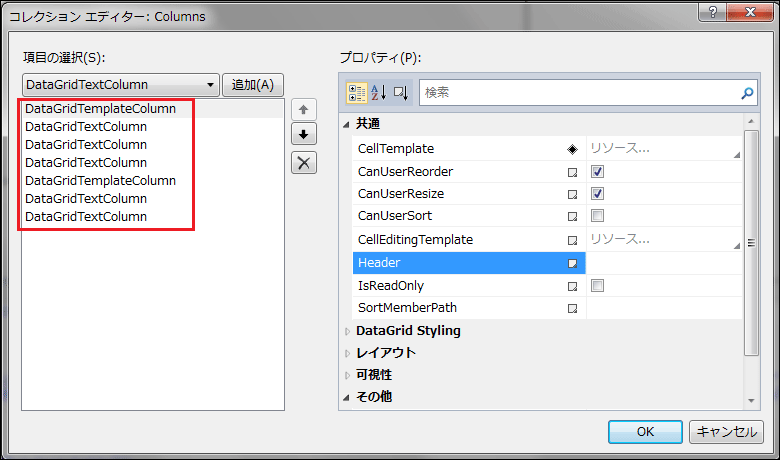The image size is (780, 460).
Task: Sort properties alphabetically A-Z
Action: click(x=379, y=92)
